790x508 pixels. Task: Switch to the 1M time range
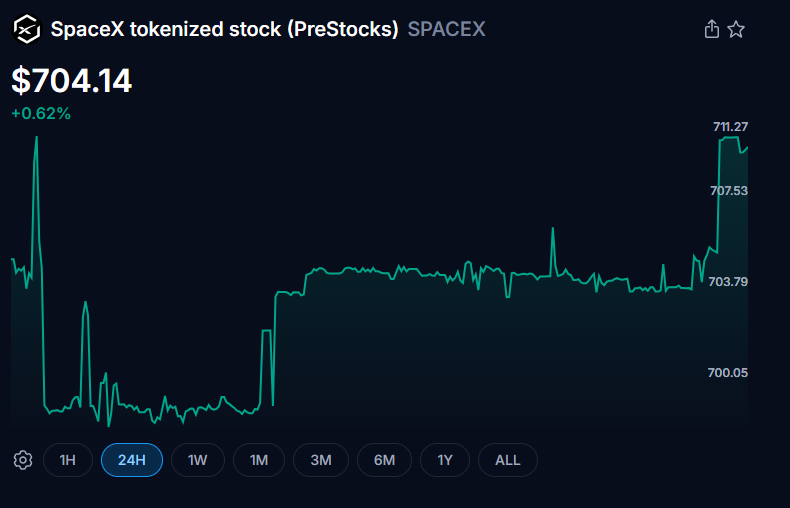coord(259,460)
